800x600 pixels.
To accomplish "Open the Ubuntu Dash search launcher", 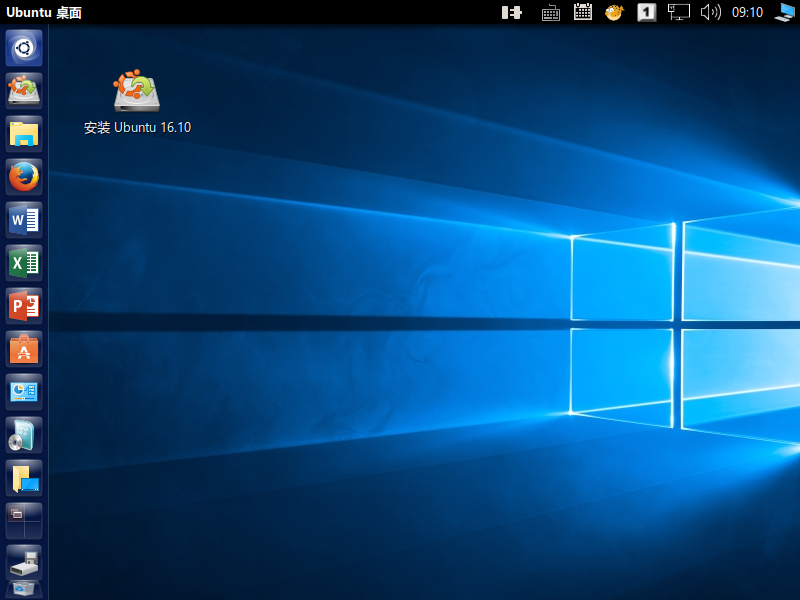I will [x=24, y=48].
